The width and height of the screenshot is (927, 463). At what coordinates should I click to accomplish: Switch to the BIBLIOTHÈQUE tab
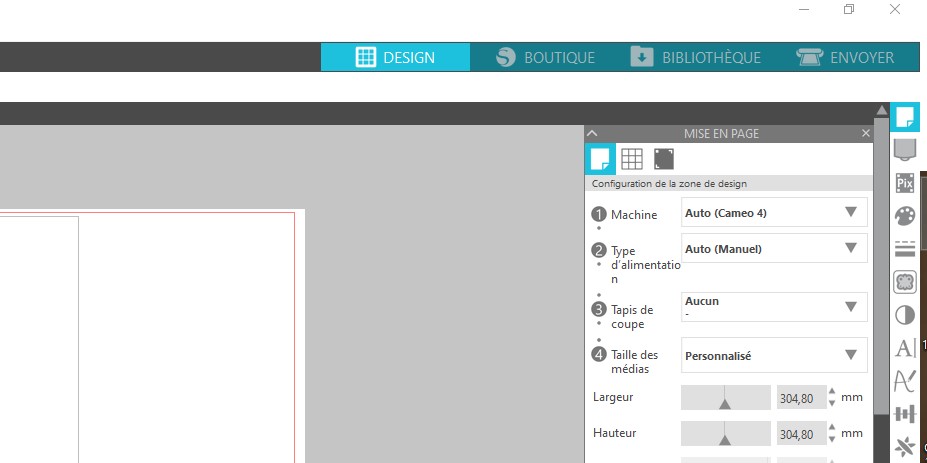click(696, 57)
